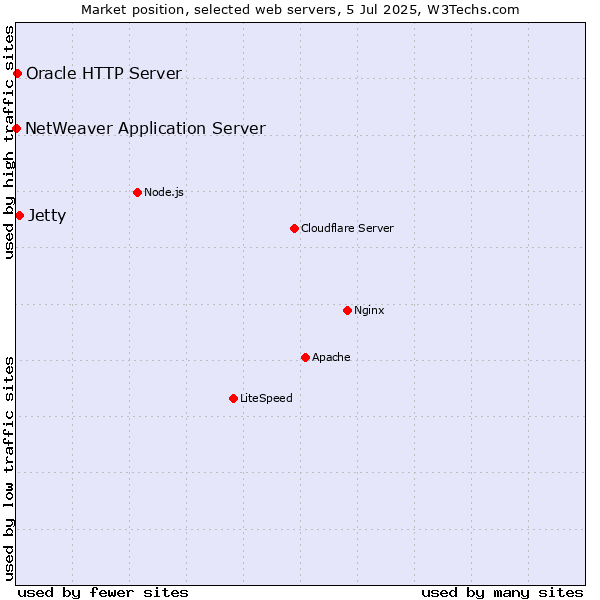Click the red dot next to NetWeaver Application Server
600x600 pixels.
click(16, 128)
